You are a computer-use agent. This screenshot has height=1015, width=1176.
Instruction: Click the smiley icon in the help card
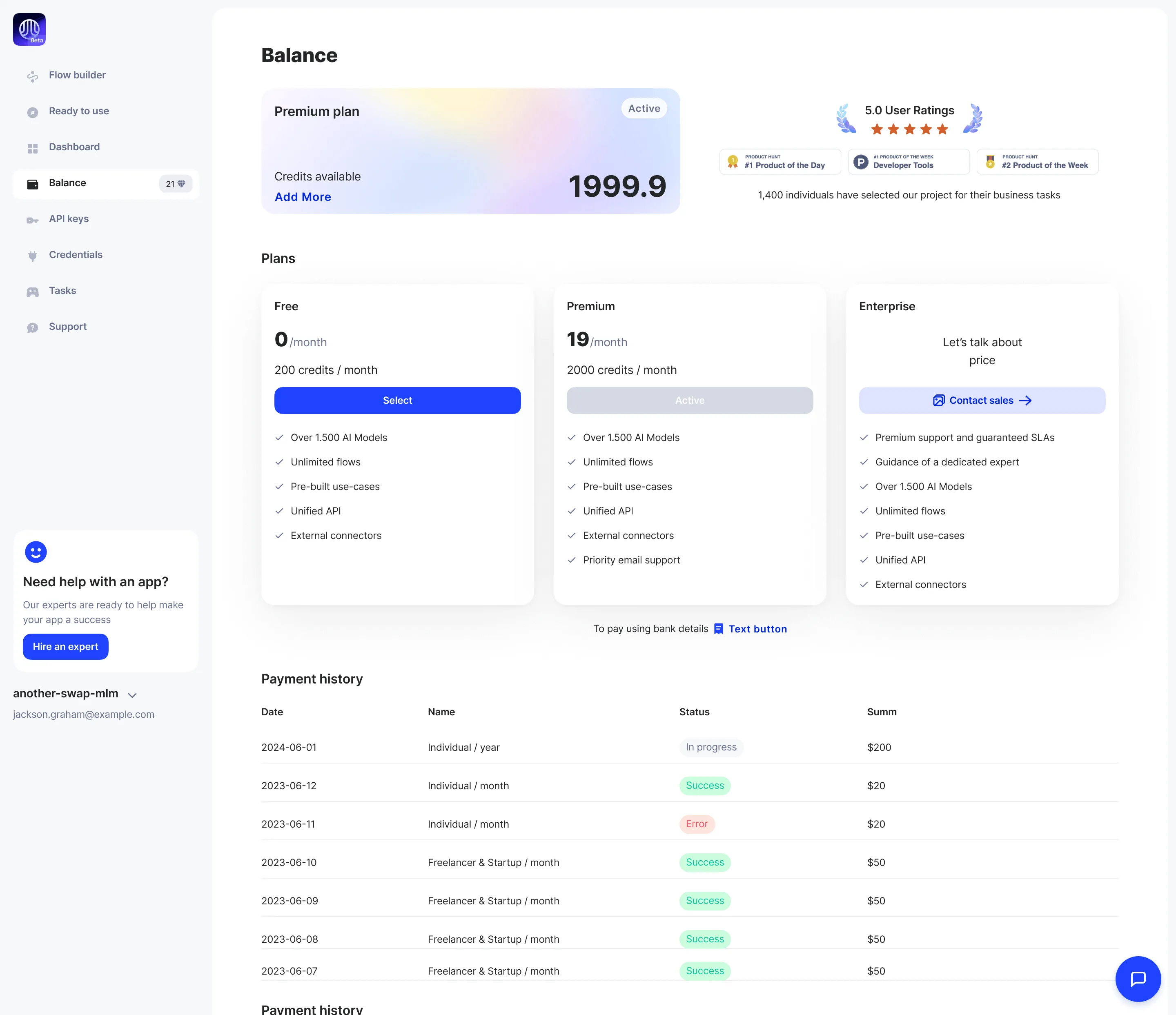[x=36, y=552]
